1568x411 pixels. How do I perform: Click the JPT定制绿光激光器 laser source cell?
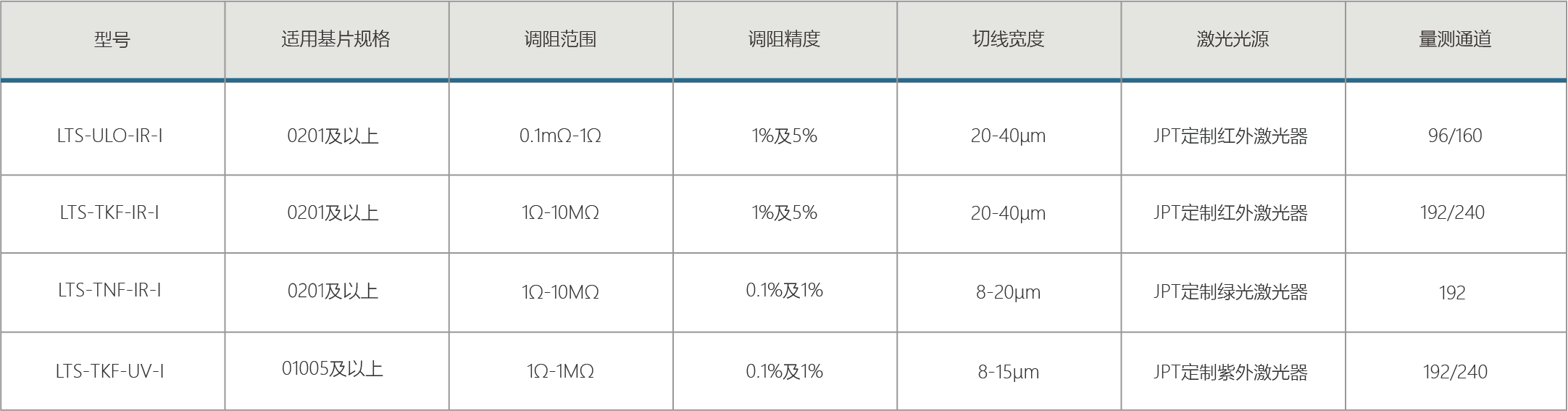(1230, 292)
